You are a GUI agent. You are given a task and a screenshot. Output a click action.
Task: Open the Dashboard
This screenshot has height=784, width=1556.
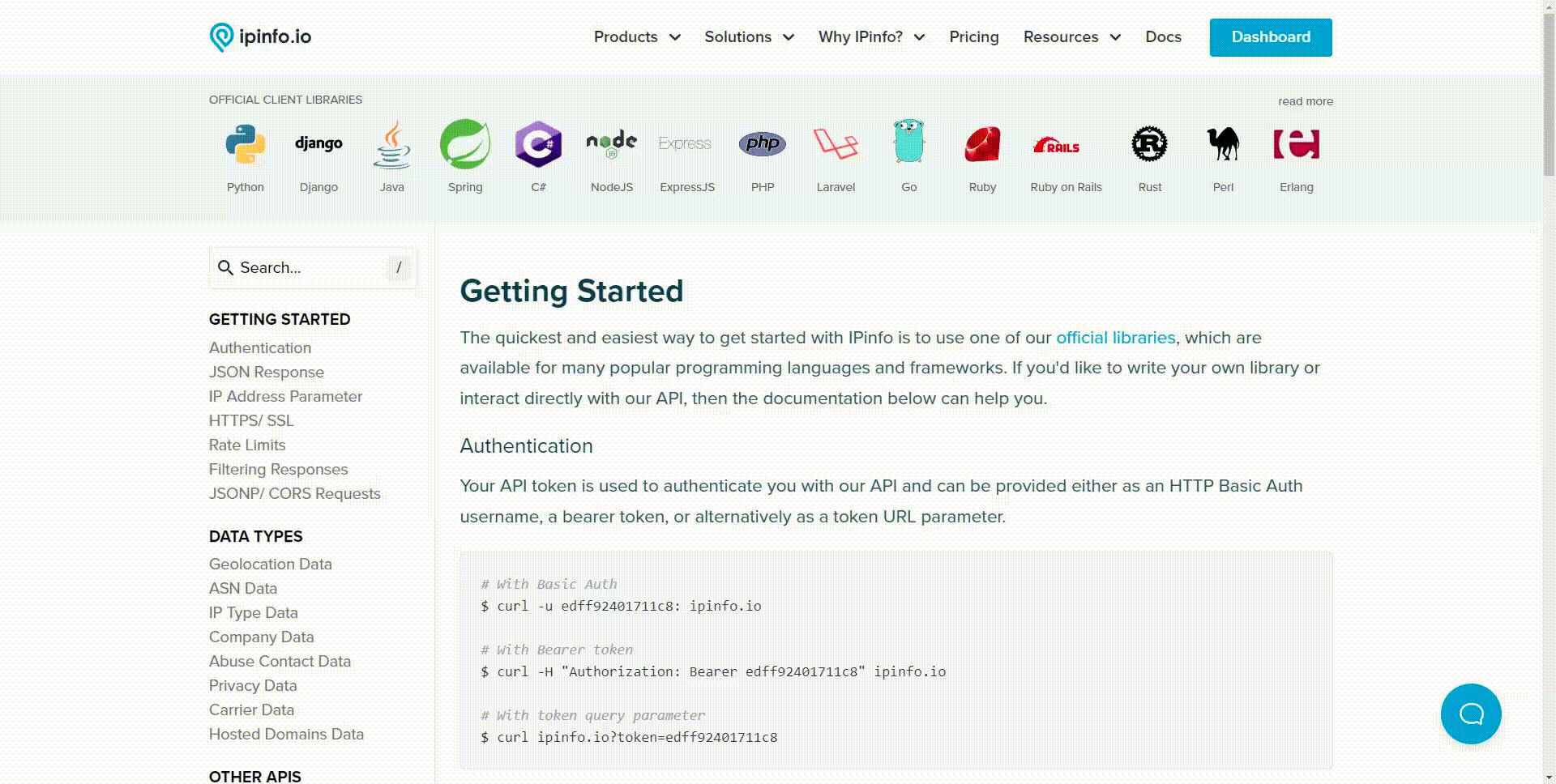point(1270,36)
